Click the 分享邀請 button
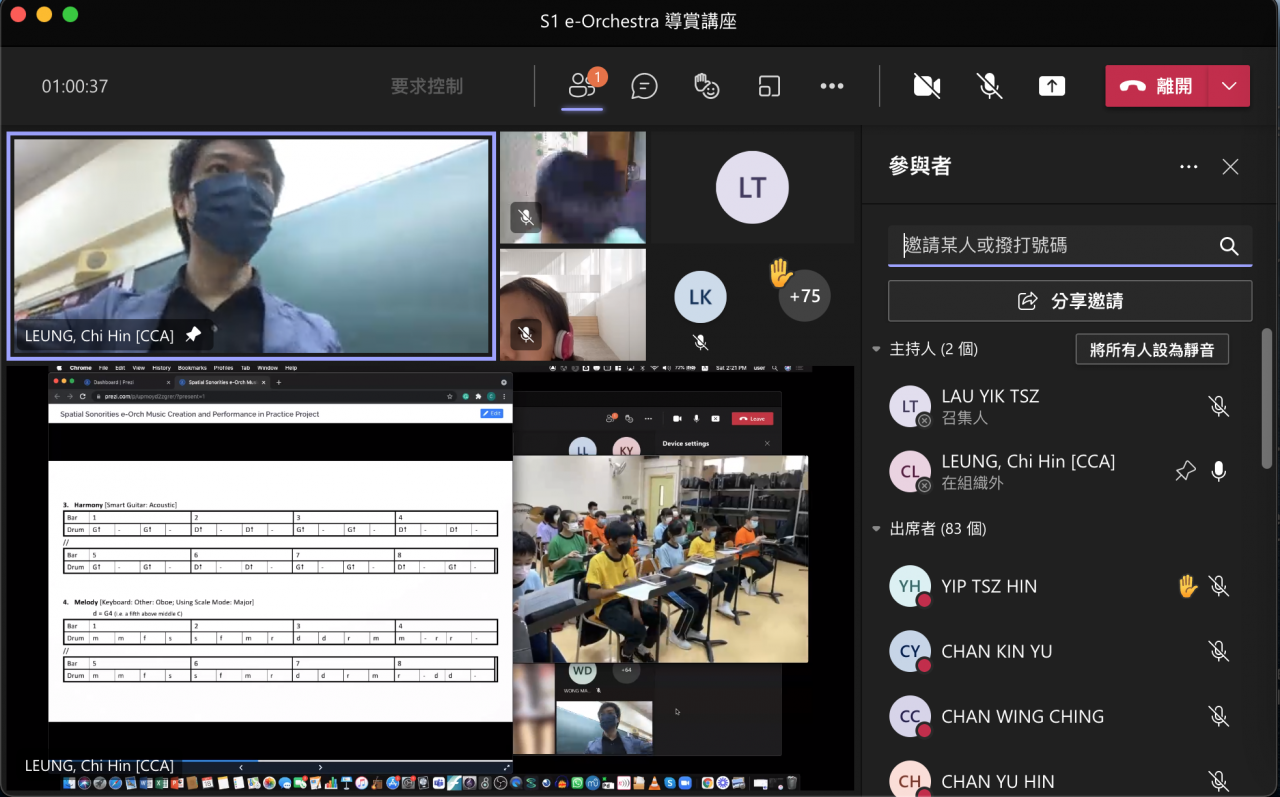The height and width of the screenshot is (797, 1280). tap(1069, 301)
